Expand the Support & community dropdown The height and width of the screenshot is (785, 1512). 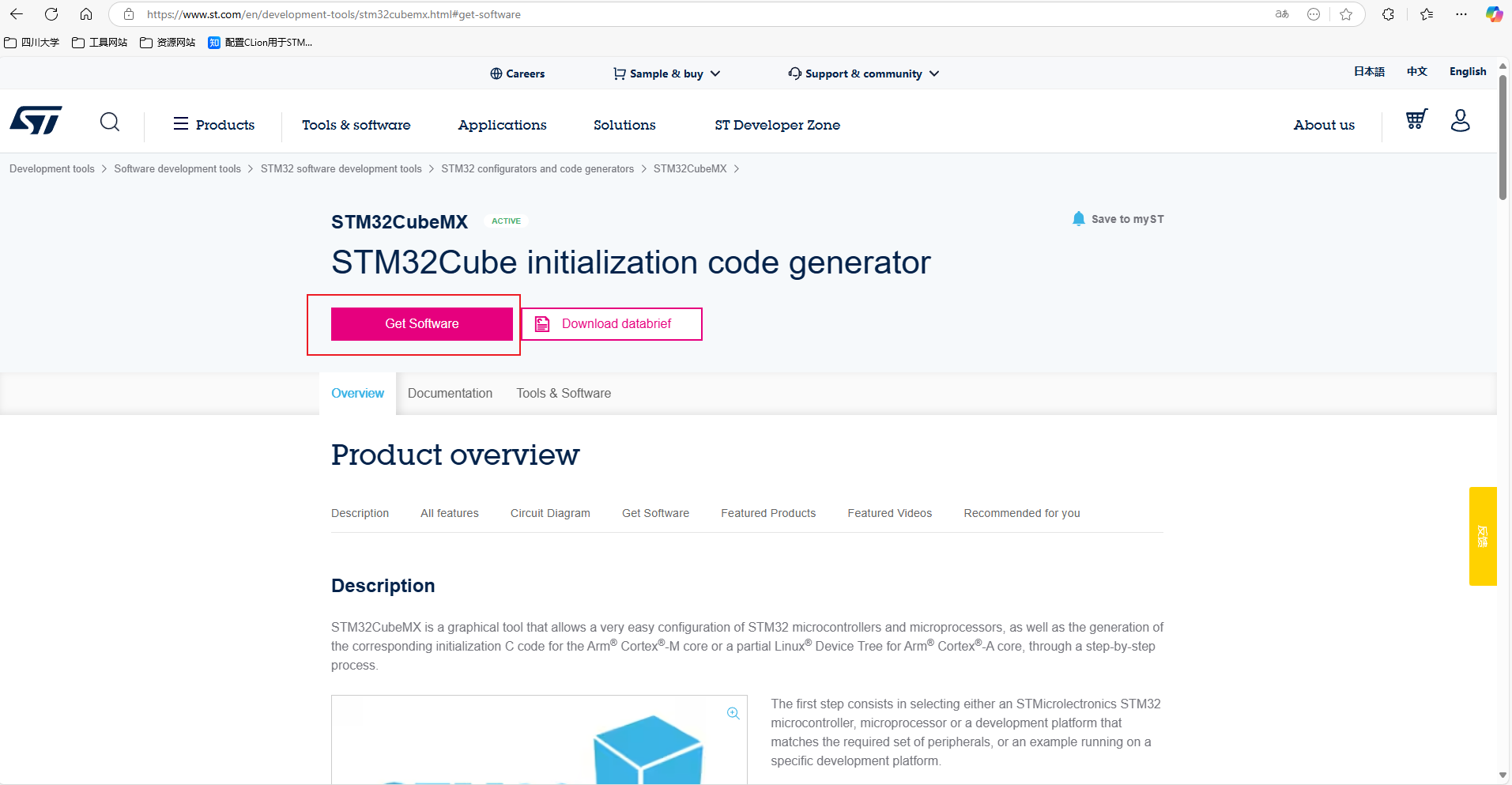click(x=864, y=74)
